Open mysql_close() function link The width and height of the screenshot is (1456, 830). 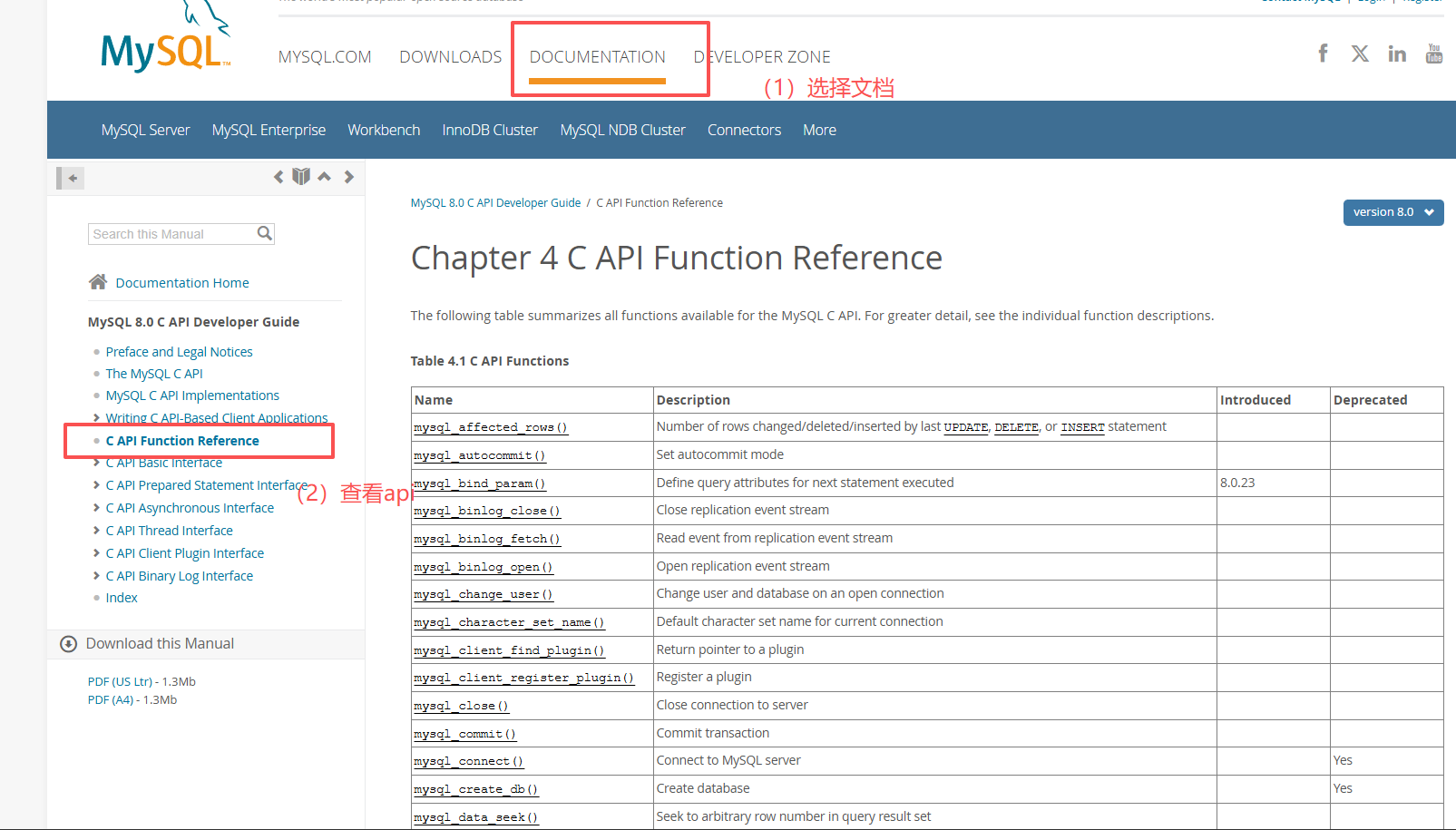click(461, 706)
